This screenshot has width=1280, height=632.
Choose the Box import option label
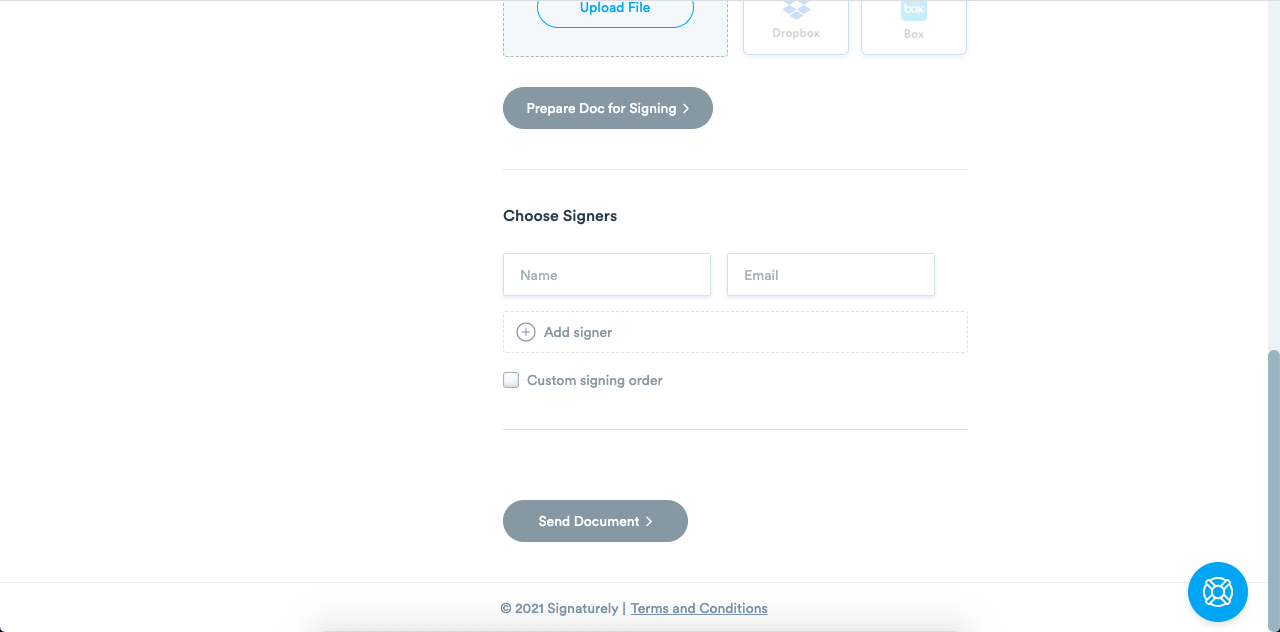914,34
